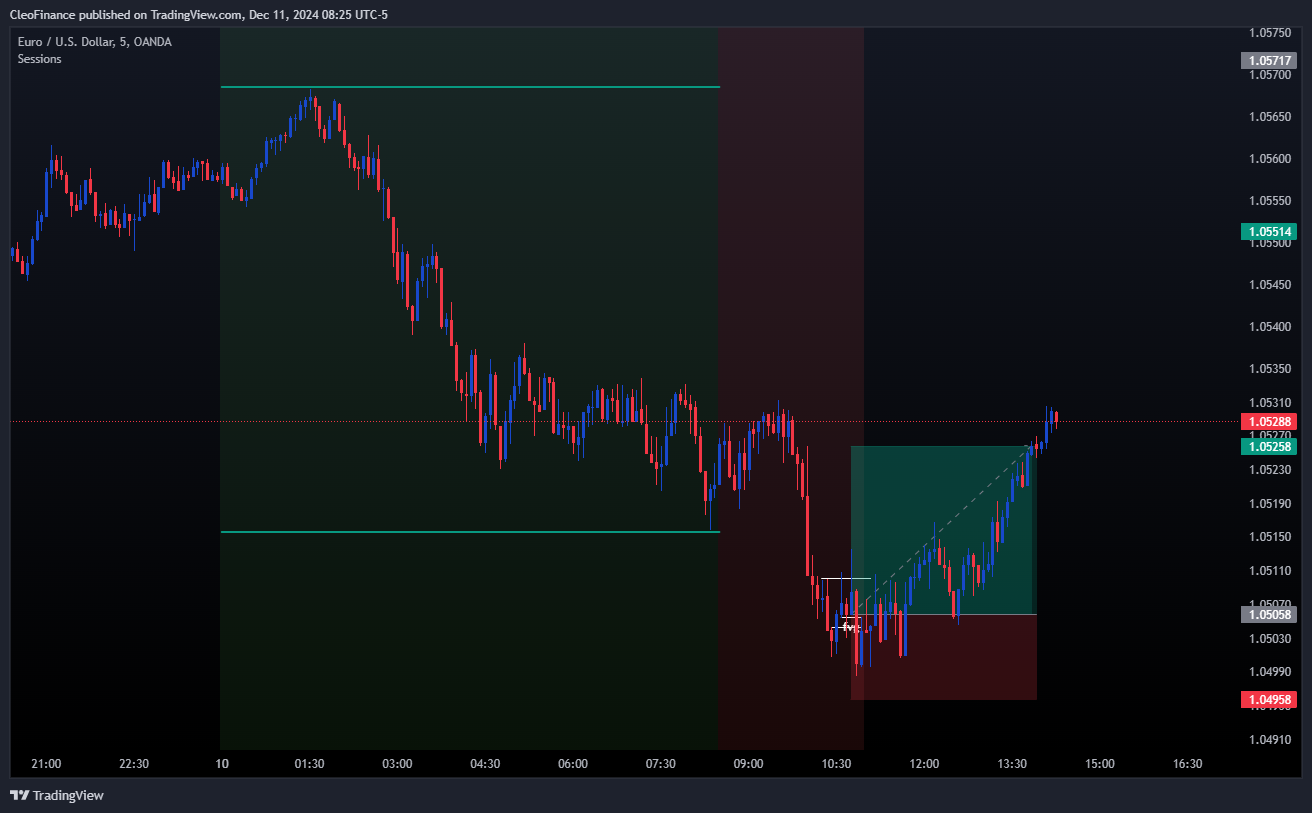Click the 1.05700 price axis value
The height and width of the screenshot is (813, 1312).
(x=1270, y=75)
